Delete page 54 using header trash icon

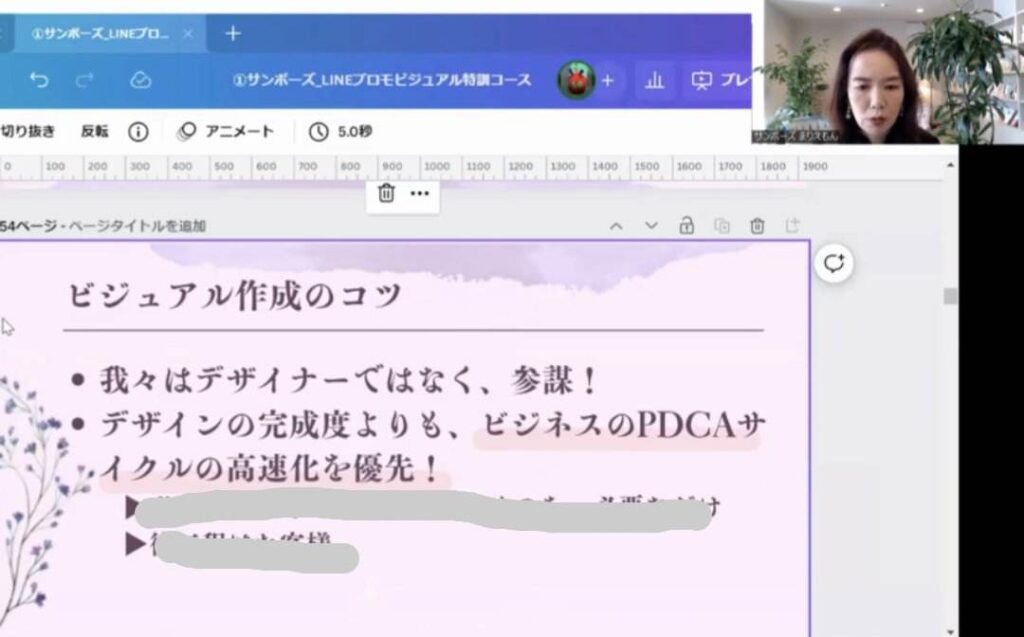(x=757, y=226)
